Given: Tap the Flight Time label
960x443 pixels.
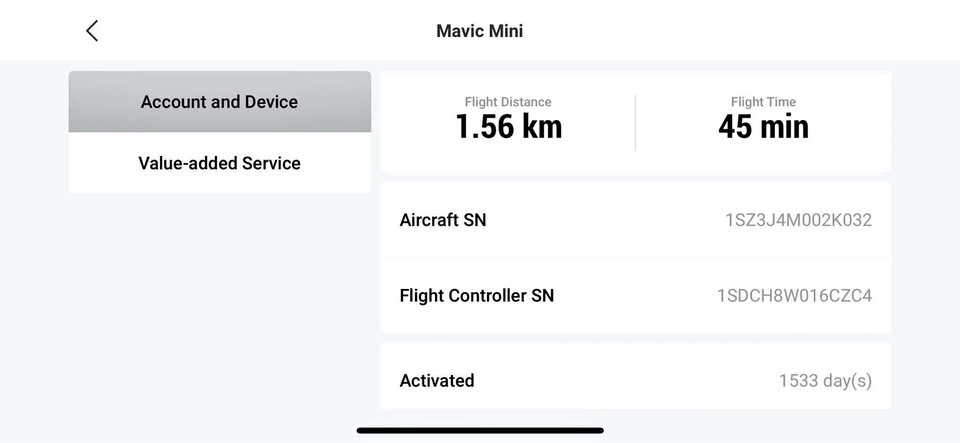Looking at the screenshot, I should (763, 102).
